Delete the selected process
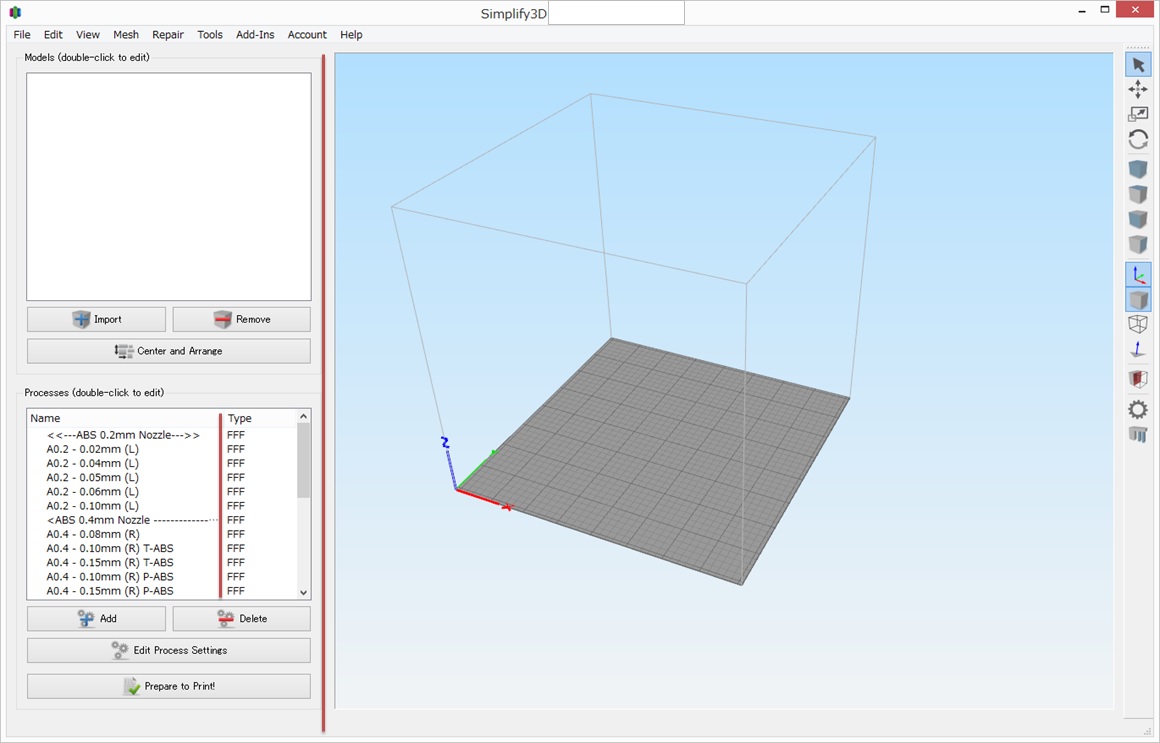Image resolution: width=1160 pixels, height=743 pixels. click(242, 619)
